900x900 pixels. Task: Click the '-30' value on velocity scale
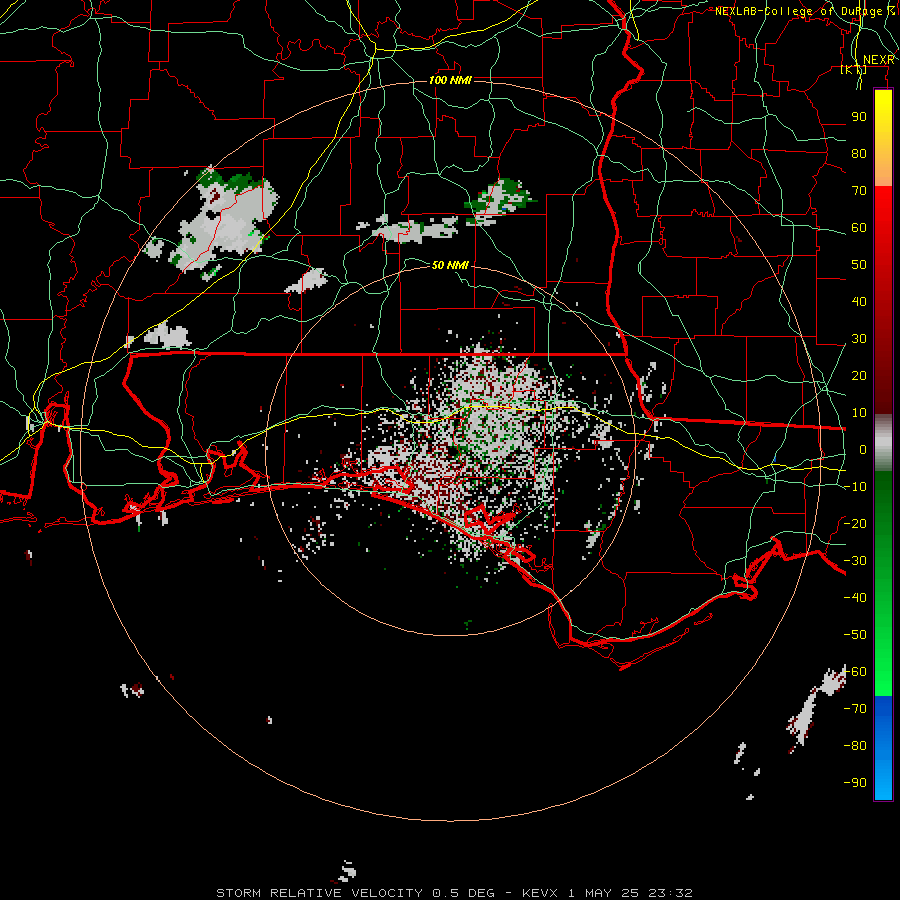pos(855,560)
